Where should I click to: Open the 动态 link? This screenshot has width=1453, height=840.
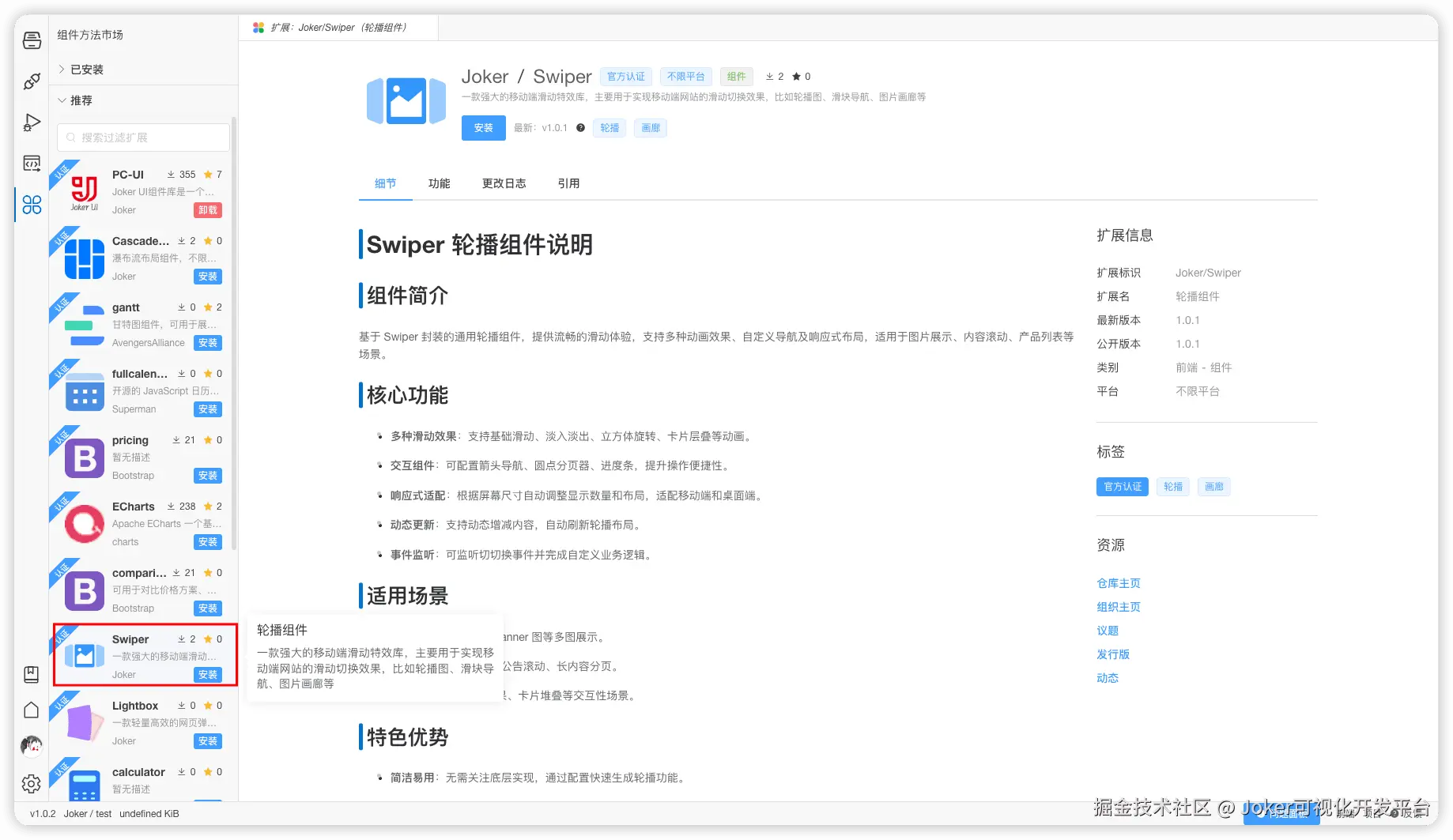tap(1108, 678)
